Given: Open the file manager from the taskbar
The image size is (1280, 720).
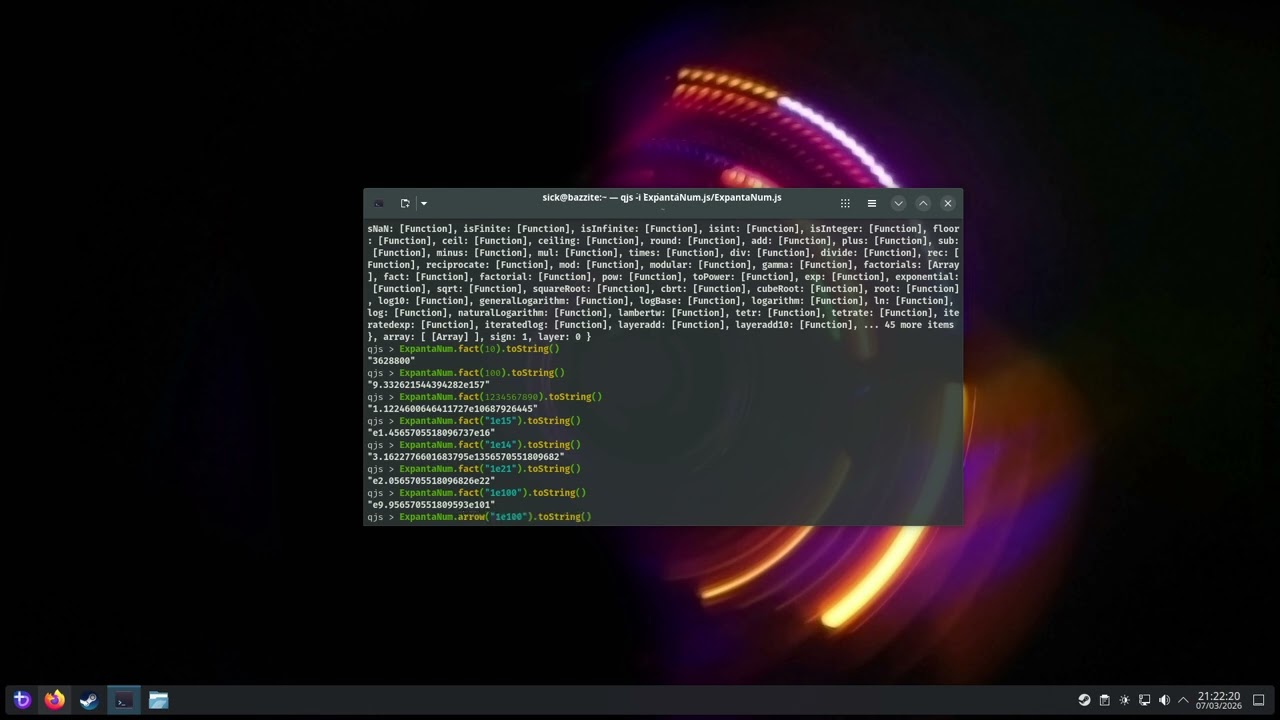Looking at the screenshot, I should coord(158,700).
